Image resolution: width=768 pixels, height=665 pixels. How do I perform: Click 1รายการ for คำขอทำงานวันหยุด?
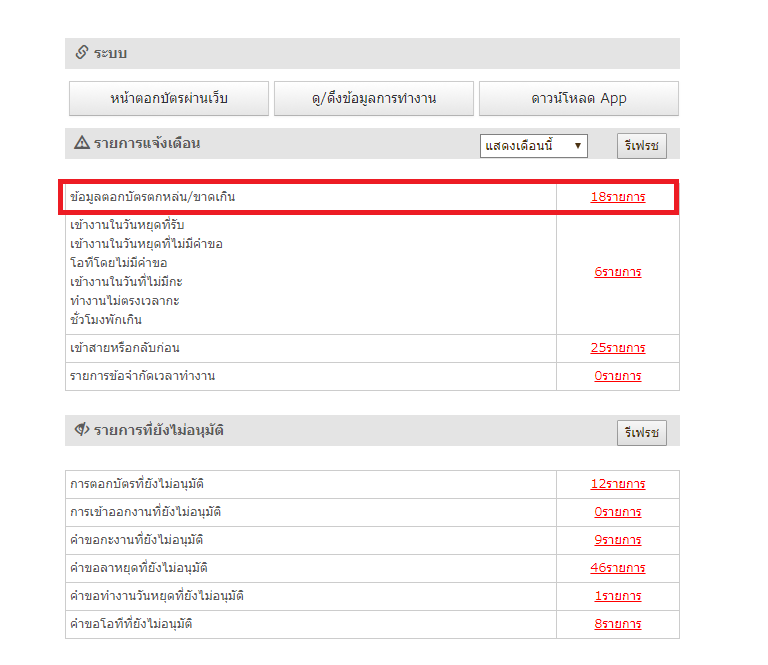point(617,596)
